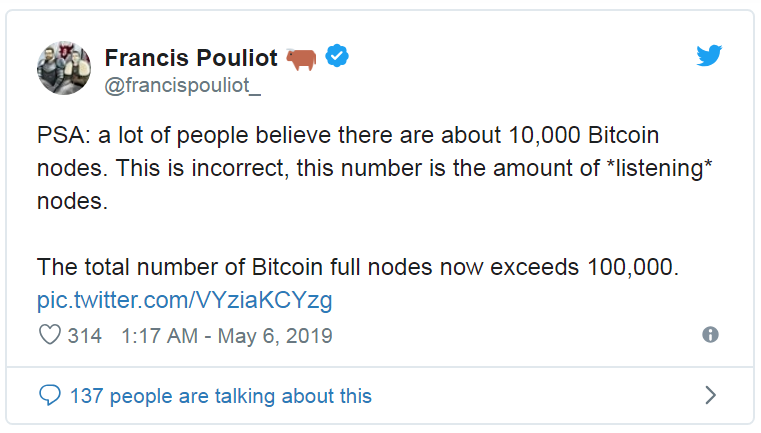Click the Francis Pouliot display name
Viewport: 761px width, 433px height.
[x=191, y=58]
